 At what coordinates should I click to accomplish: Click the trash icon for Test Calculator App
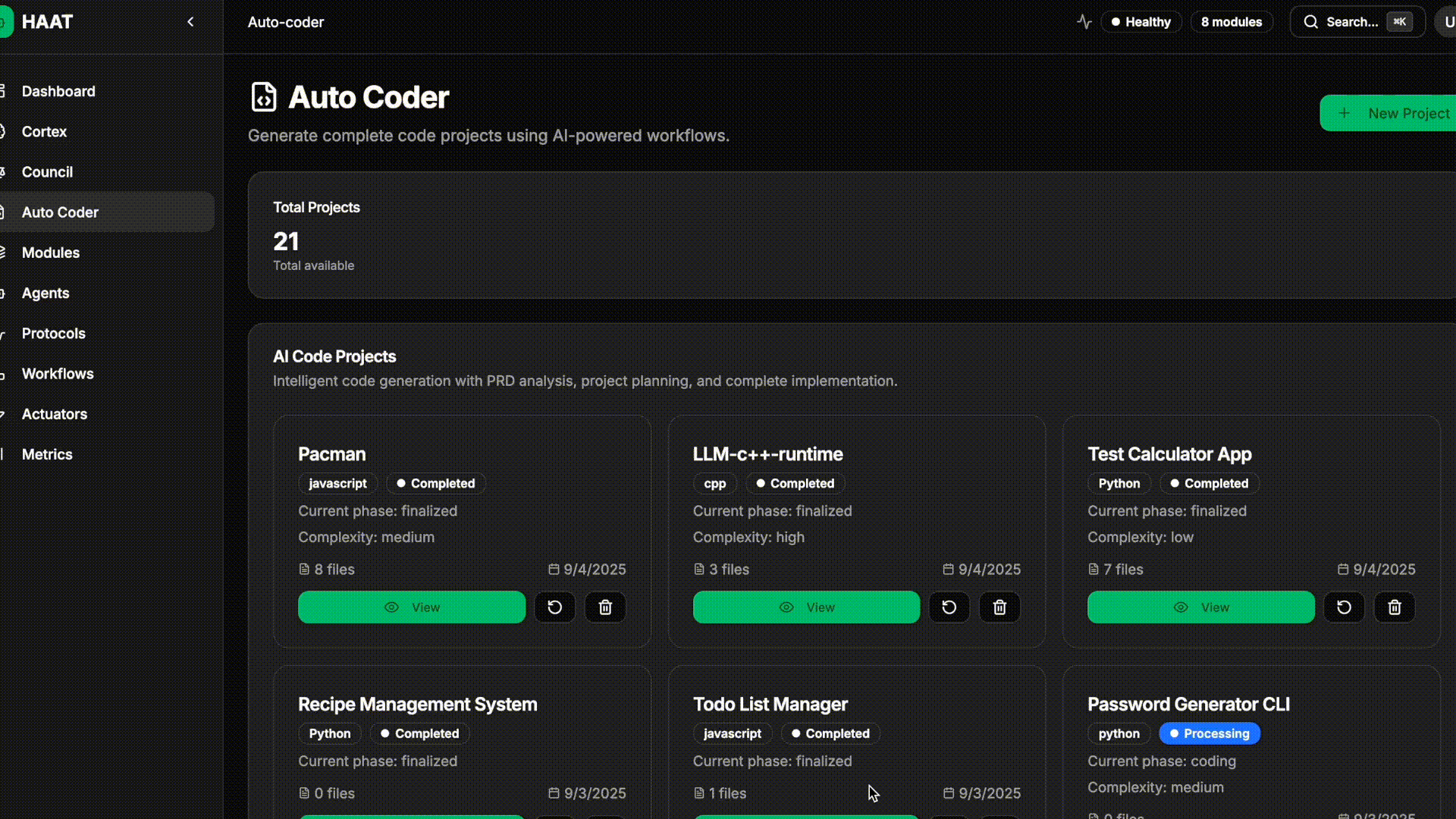tap(1394, 607)
